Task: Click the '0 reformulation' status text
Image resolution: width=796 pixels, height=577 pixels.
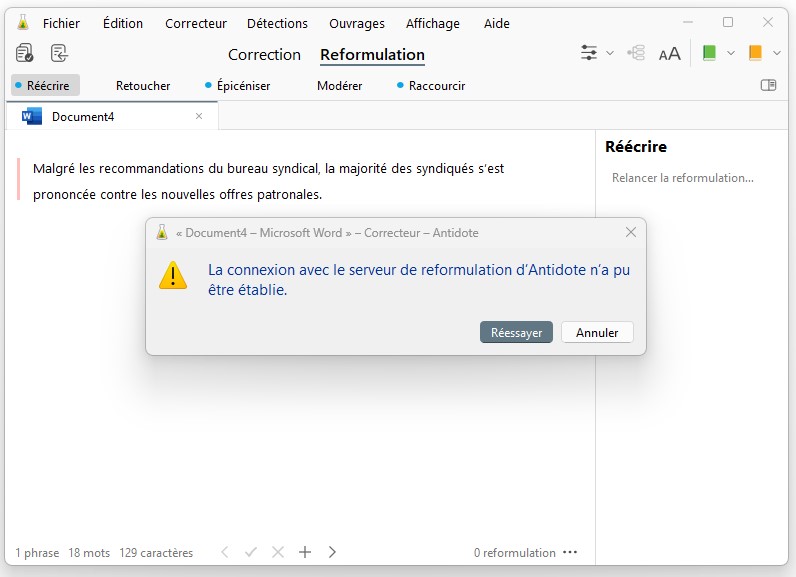Action: (x=515, y=553)
